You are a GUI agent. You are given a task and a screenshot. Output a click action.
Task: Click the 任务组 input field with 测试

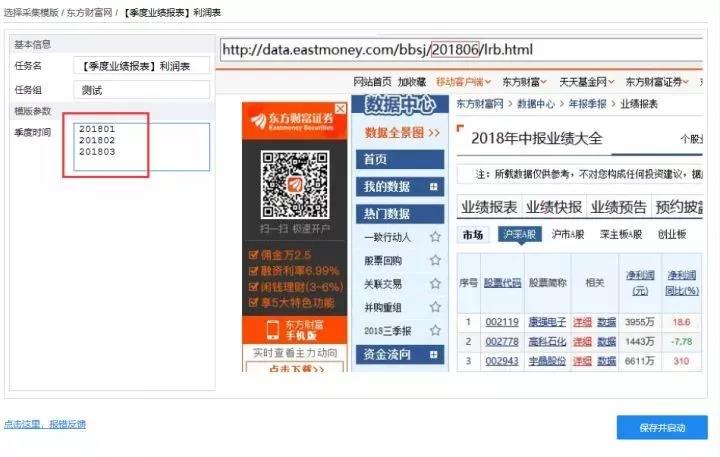[x=141, y=90]
